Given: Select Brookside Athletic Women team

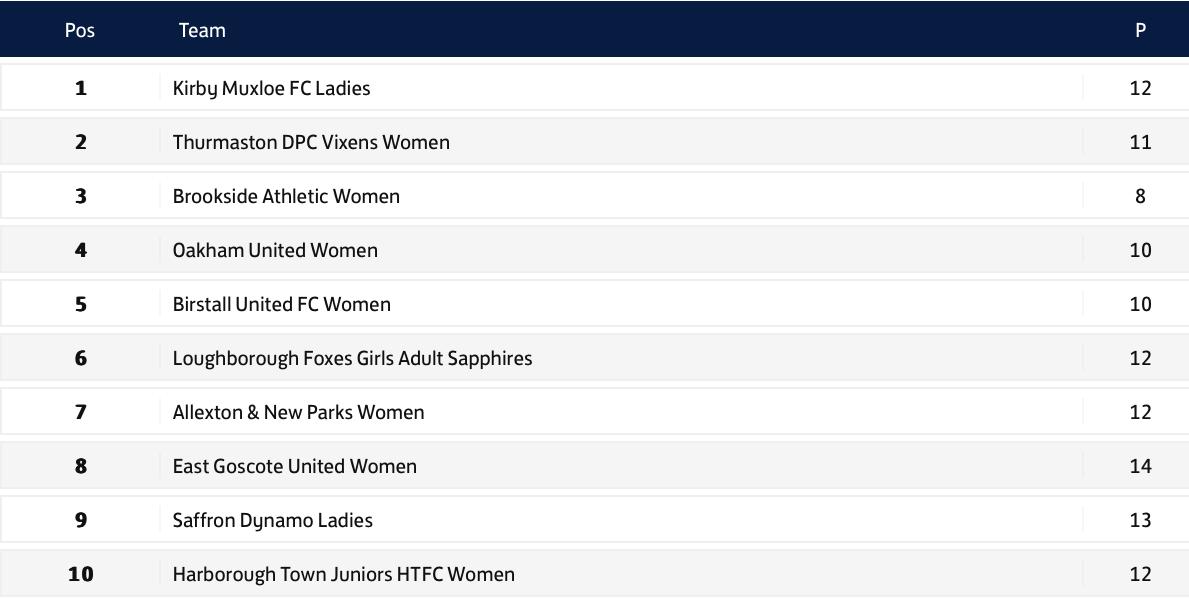Looking at the screenshot, I should (x=286, y=196).
